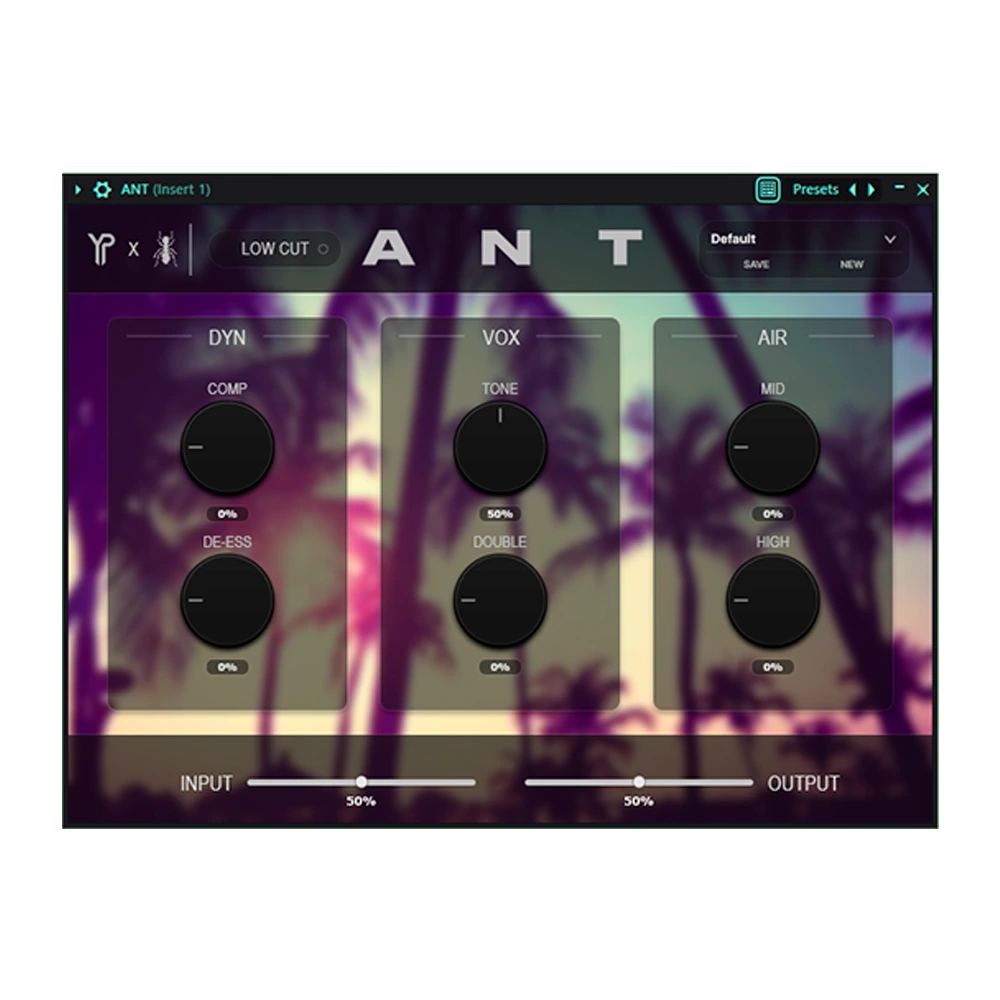The height and width of the screenshot is (1000, 1000).
Task: Click the DE-ESS knob
Action: pos(228,600)
